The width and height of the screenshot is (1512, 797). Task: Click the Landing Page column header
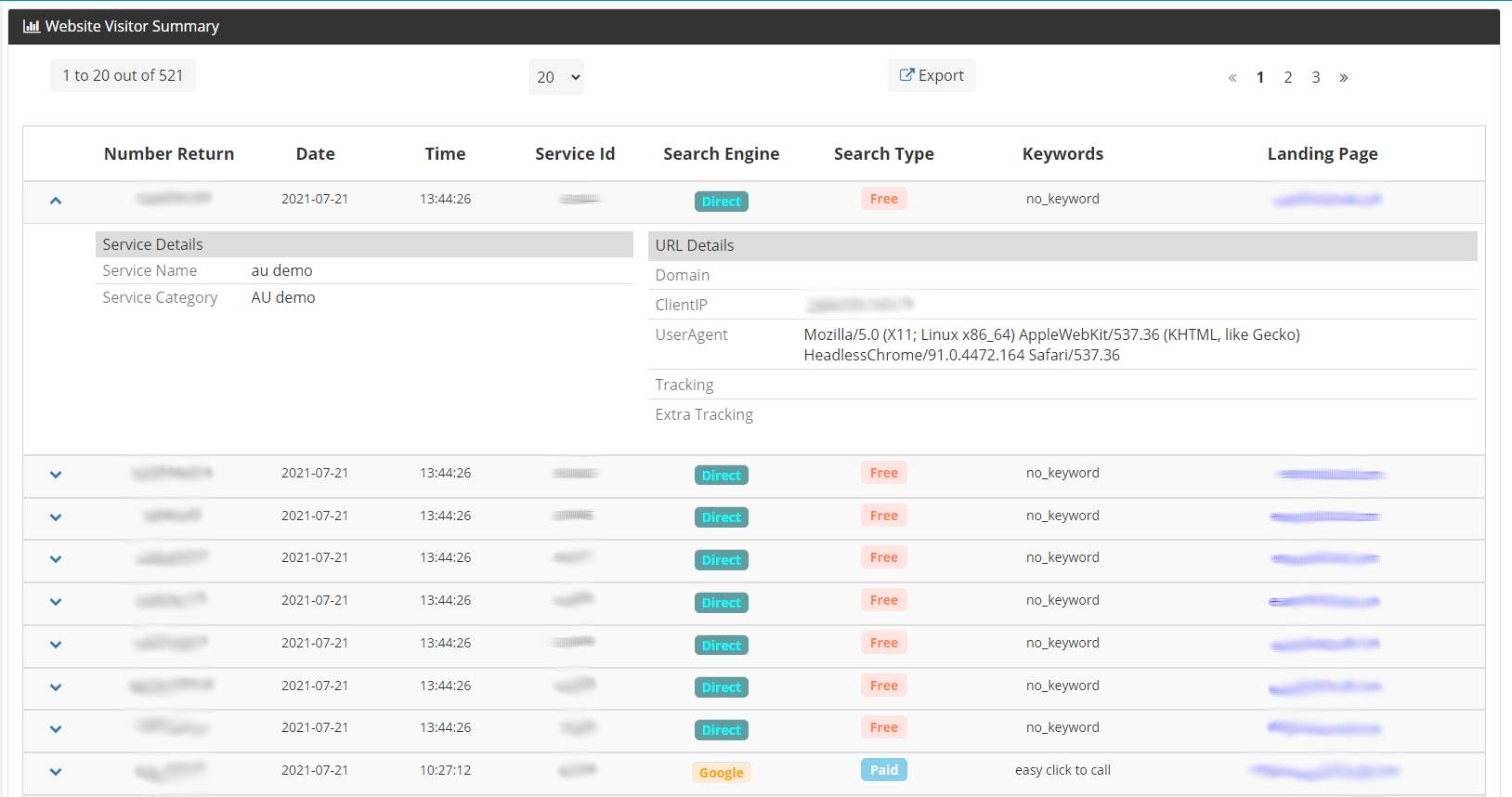click(x=1323, y=154)
